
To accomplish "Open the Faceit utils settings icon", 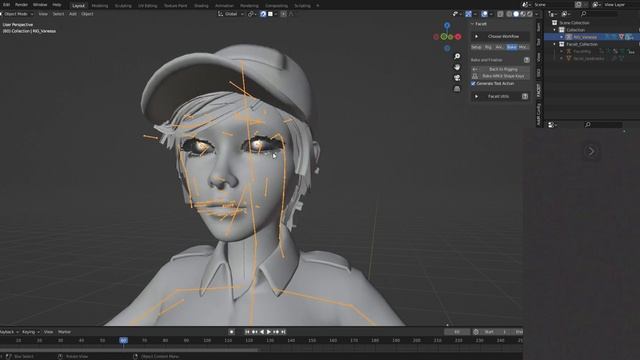I will 525,96.
